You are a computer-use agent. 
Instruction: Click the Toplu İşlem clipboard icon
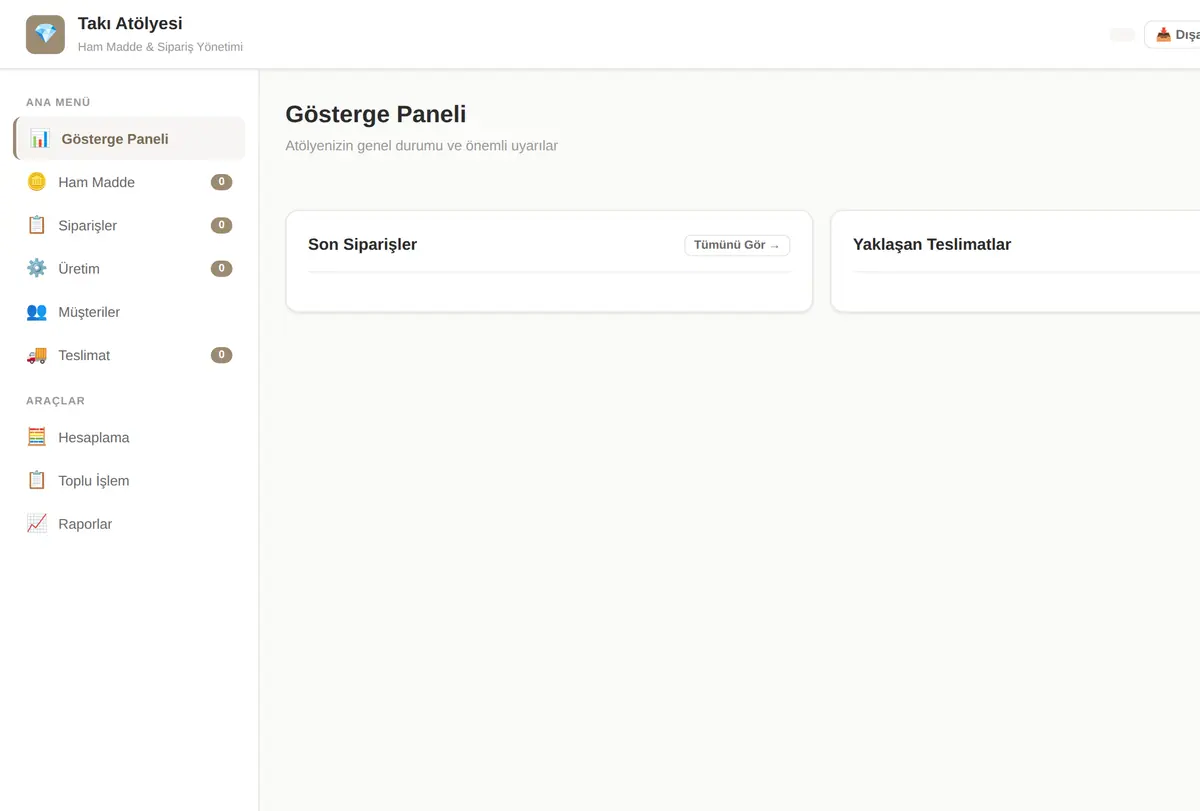37,481
